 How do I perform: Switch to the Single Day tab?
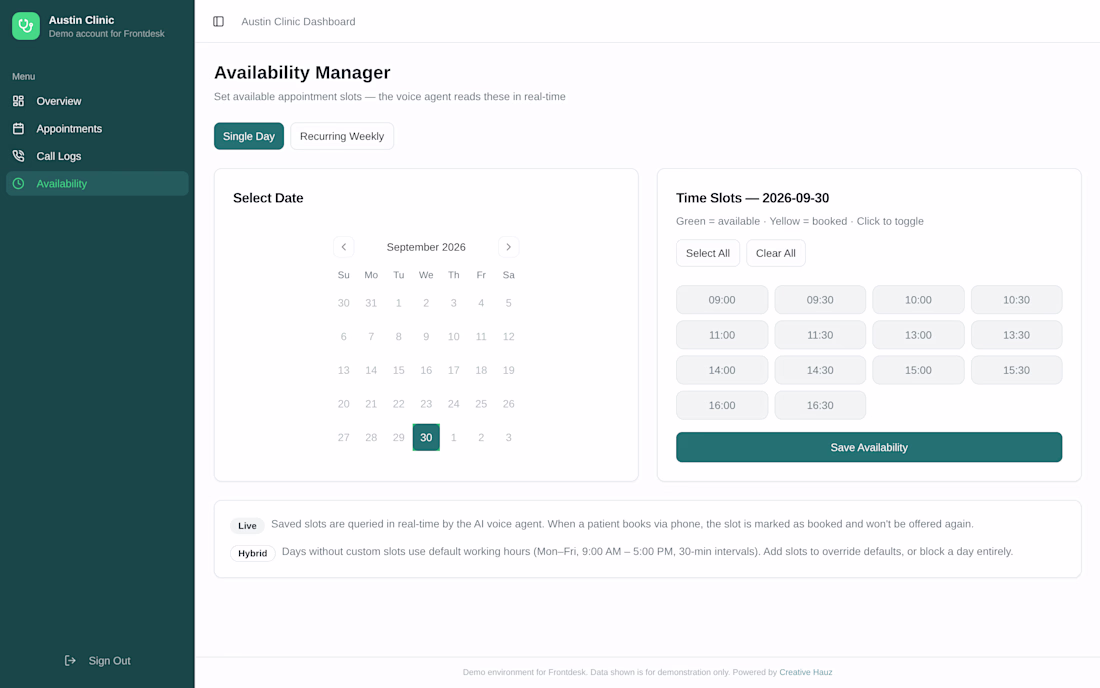click(249, 136)
